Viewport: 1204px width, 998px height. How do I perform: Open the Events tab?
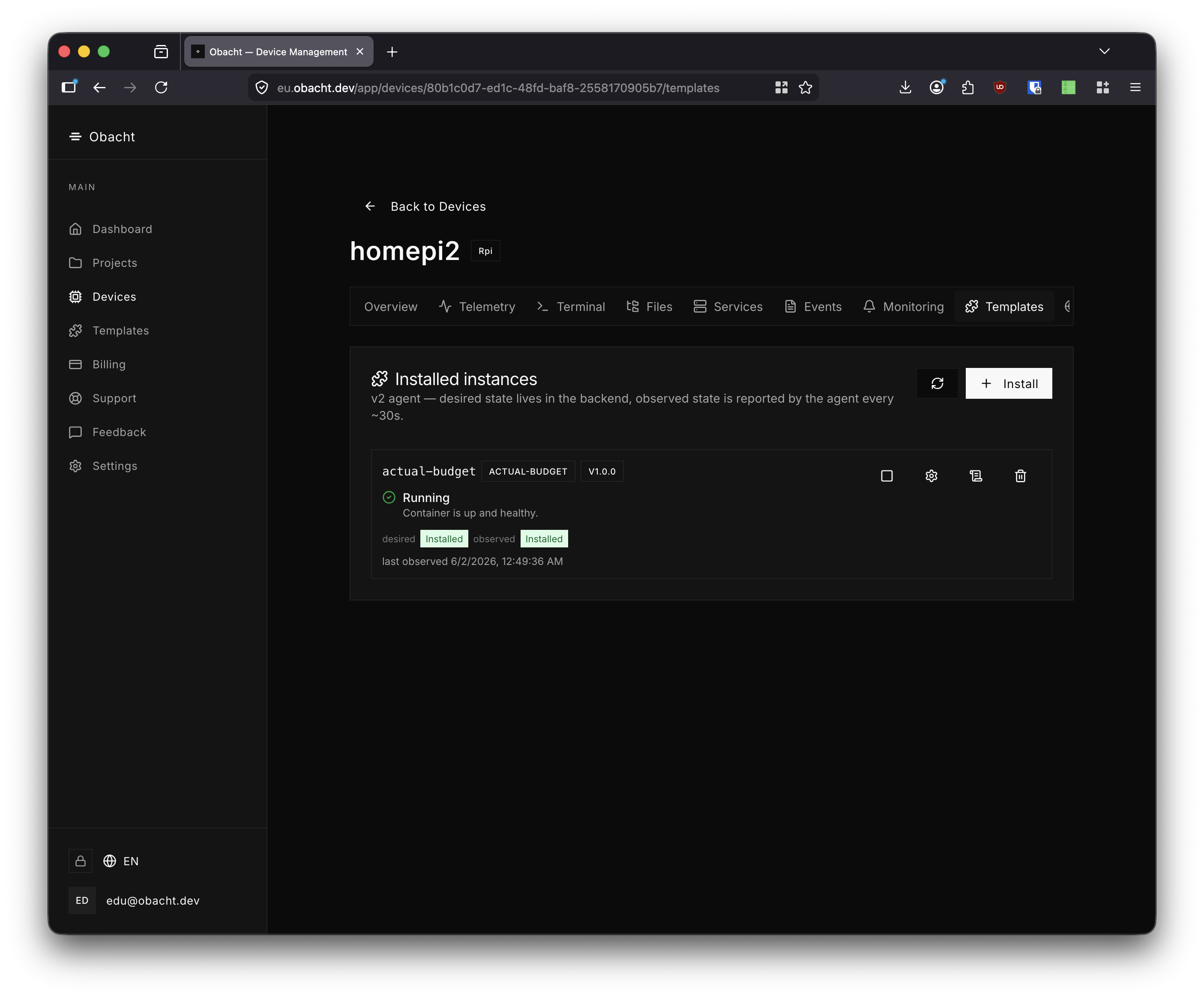813,307
